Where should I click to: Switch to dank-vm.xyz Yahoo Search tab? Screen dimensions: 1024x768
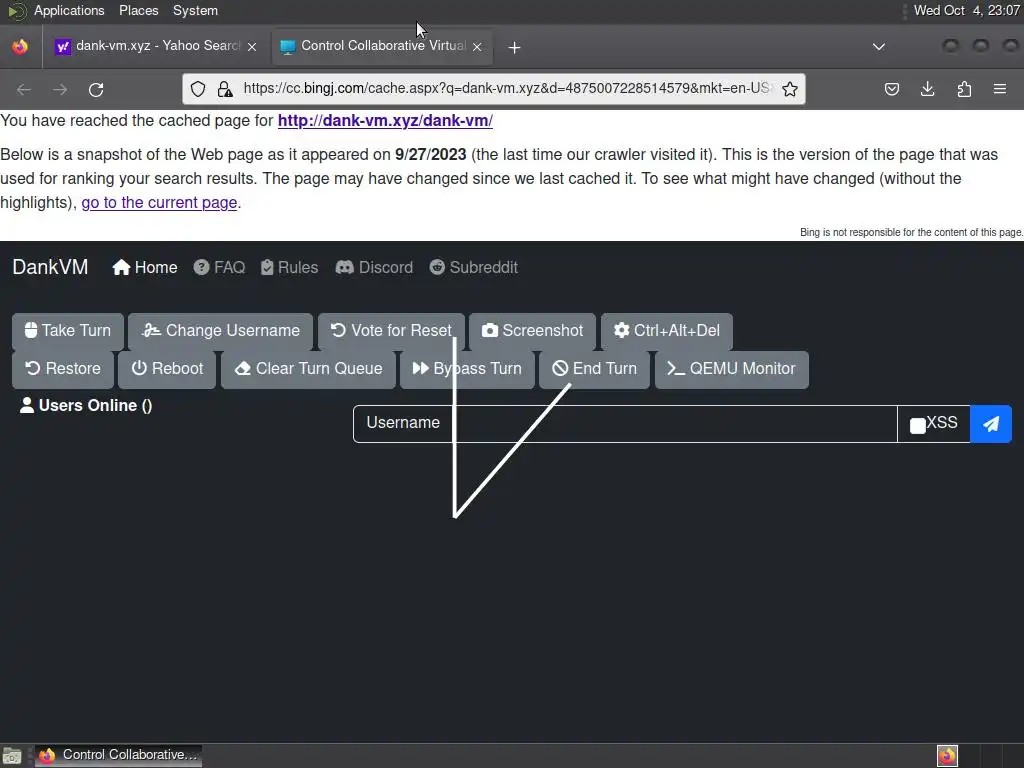(x=157, y=46)
